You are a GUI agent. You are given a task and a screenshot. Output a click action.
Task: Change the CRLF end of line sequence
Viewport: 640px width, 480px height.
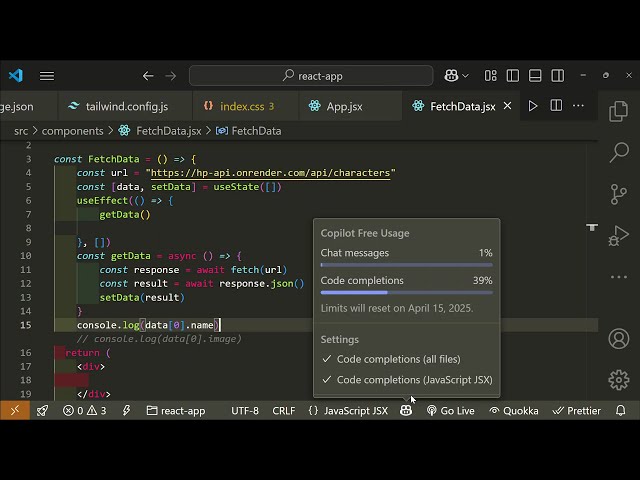point(284,411)
